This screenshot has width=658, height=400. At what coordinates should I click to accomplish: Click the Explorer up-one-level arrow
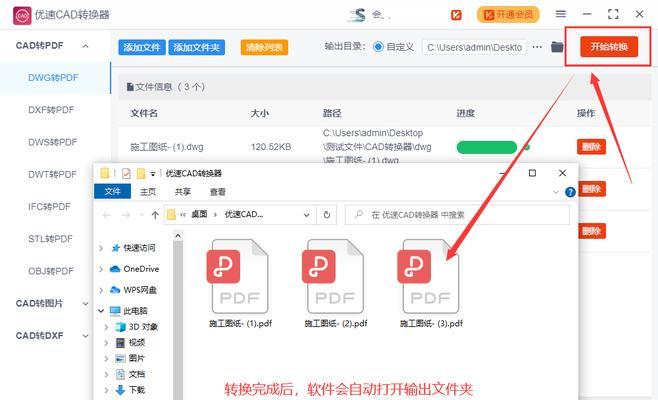(x=155, y=215)
